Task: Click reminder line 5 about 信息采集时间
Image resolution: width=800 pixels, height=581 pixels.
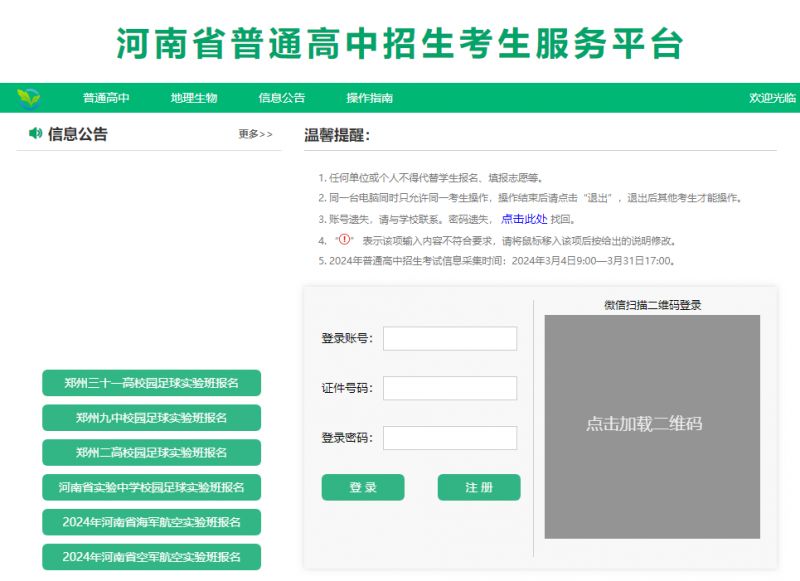Action: 498,261
